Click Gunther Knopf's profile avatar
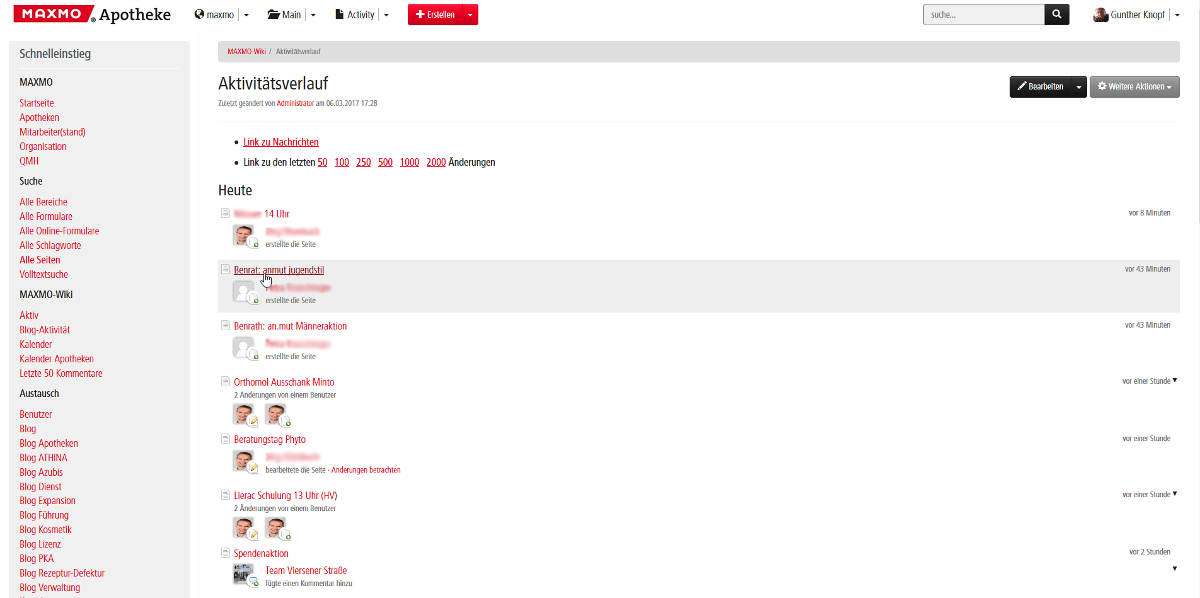 (x=1100, y=15)
